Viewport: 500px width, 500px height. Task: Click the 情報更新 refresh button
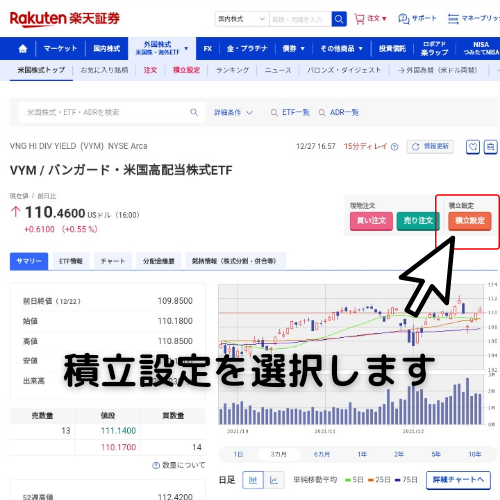(x=430, y=147)
